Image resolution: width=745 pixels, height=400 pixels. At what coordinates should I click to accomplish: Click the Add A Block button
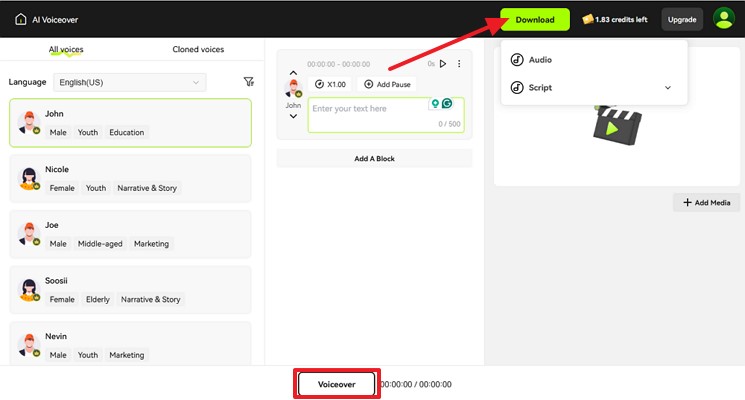click(374, 158)
